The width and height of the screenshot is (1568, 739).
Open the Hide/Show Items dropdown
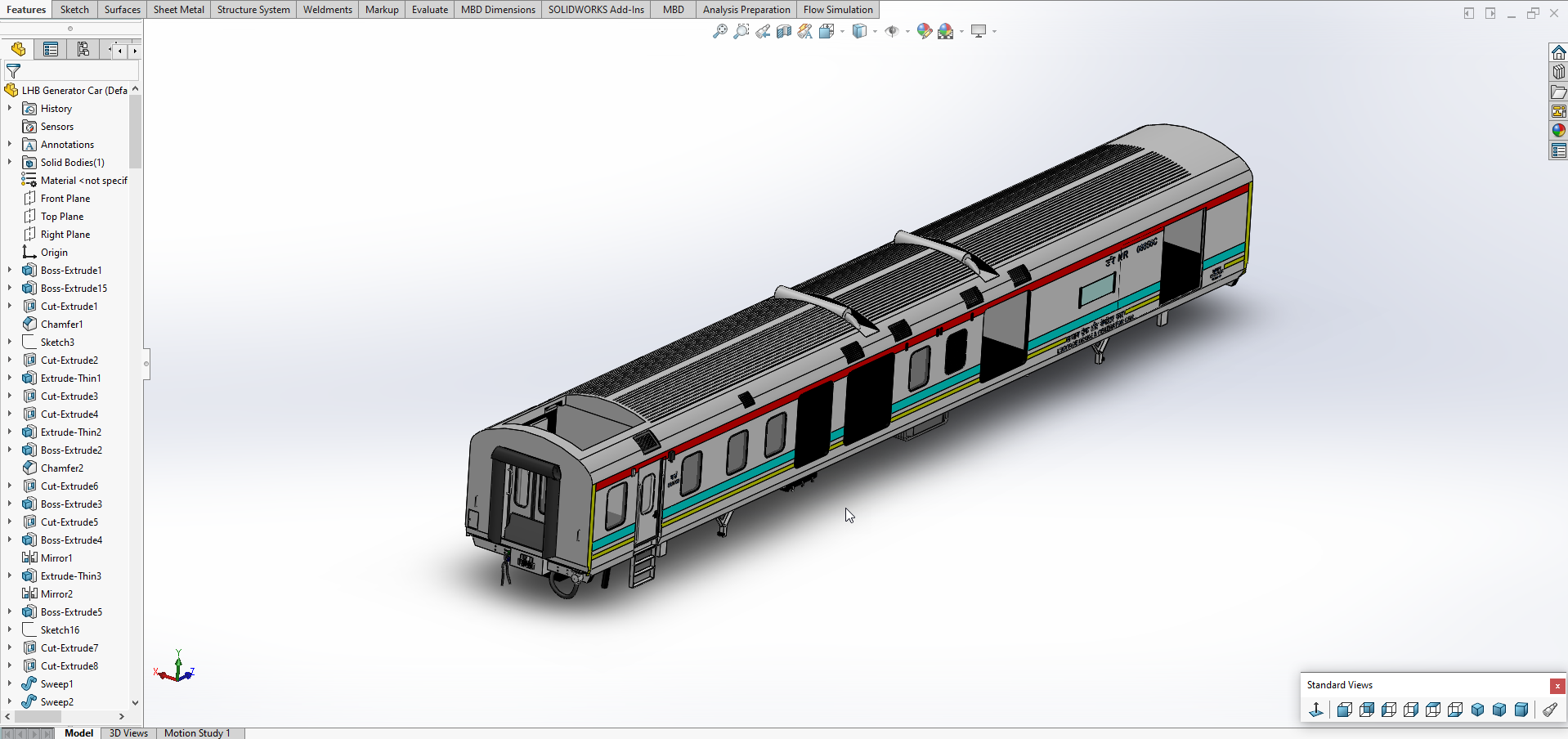(907, 32)
